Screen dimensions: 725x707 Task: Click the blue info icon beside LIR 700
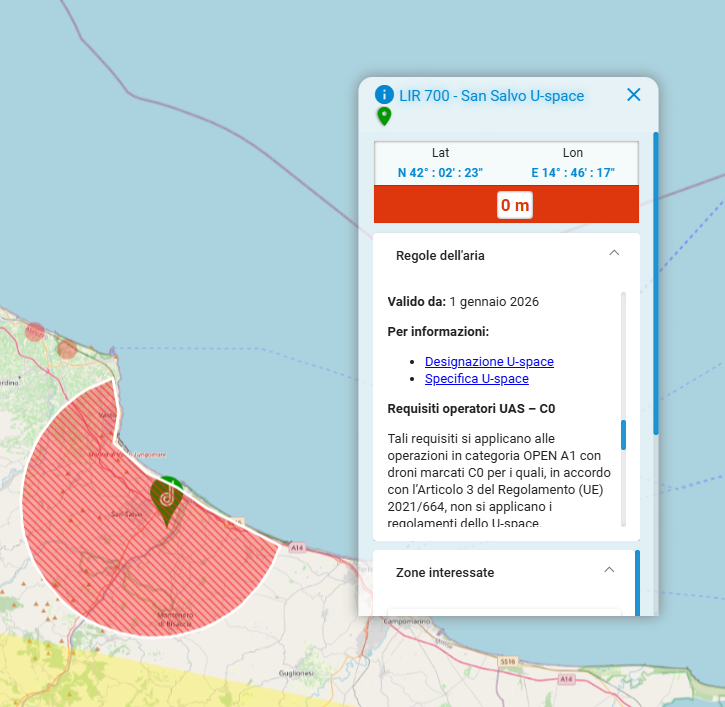384,94
